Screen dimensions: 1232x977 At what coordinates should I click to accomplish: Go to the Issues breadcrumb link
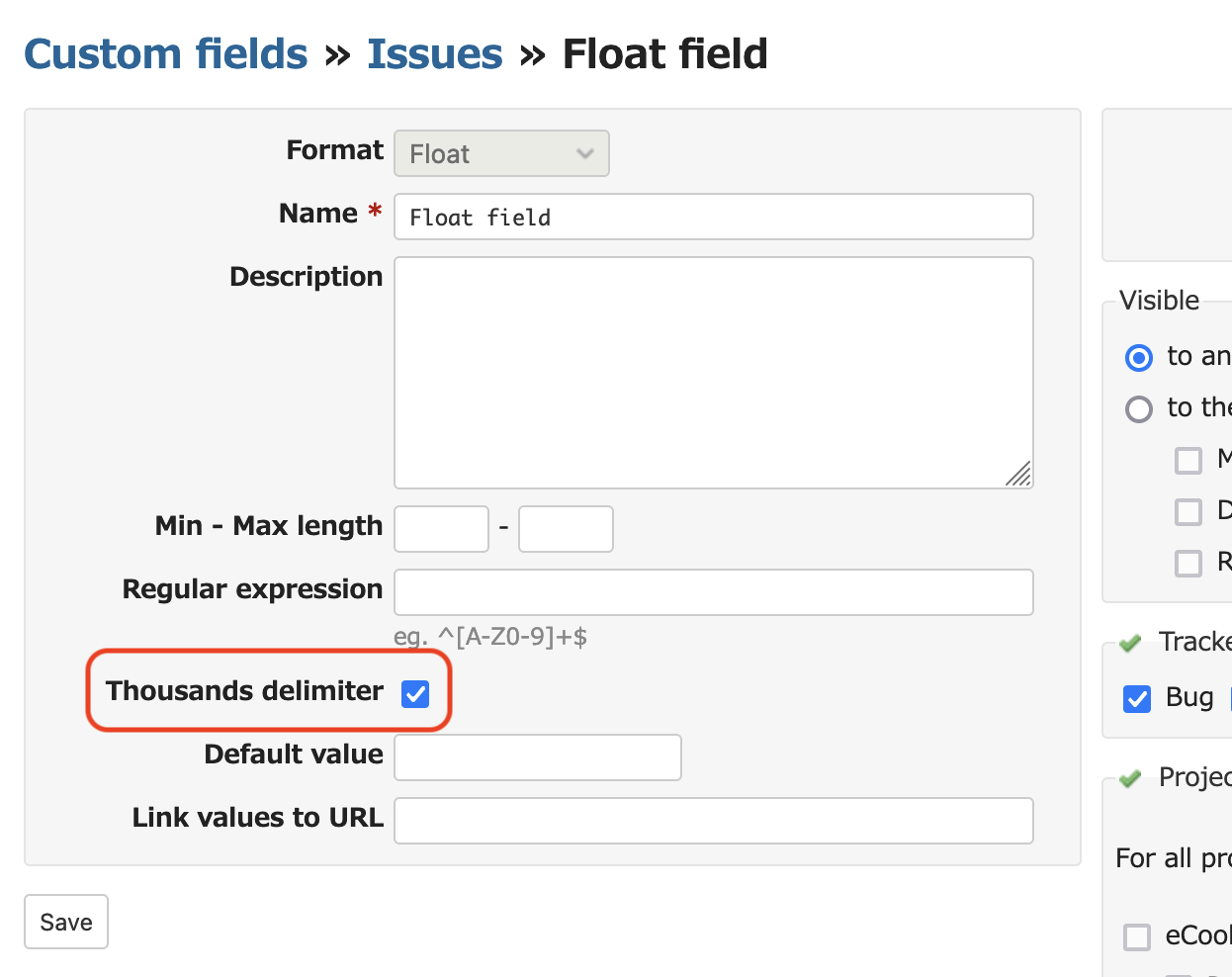coord(435,53)
